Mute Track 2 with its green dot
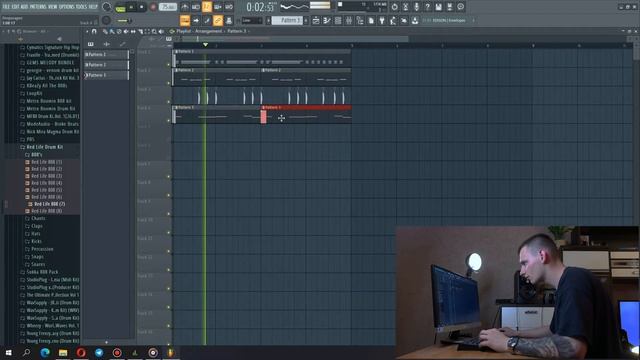 [x=169, y=83]
